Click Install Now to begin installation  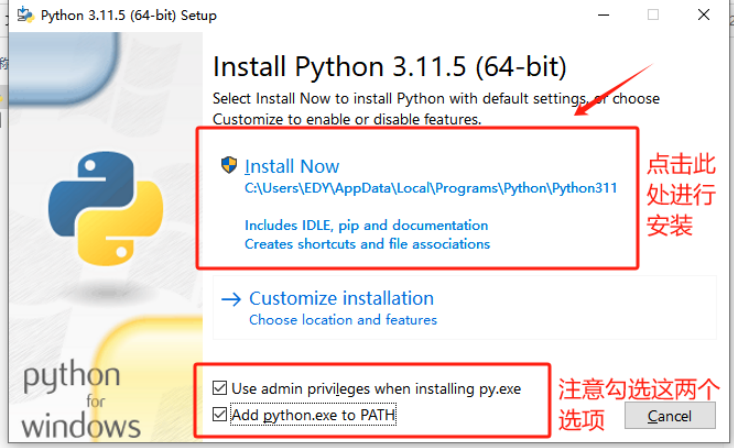coord(292,166)
